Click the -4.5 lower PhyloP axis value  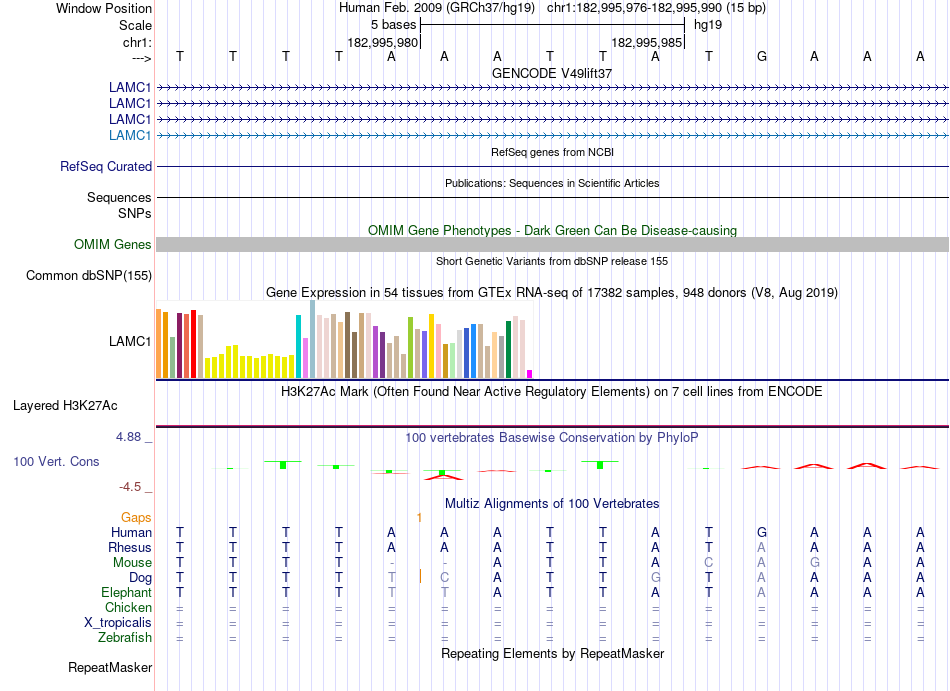130,487
